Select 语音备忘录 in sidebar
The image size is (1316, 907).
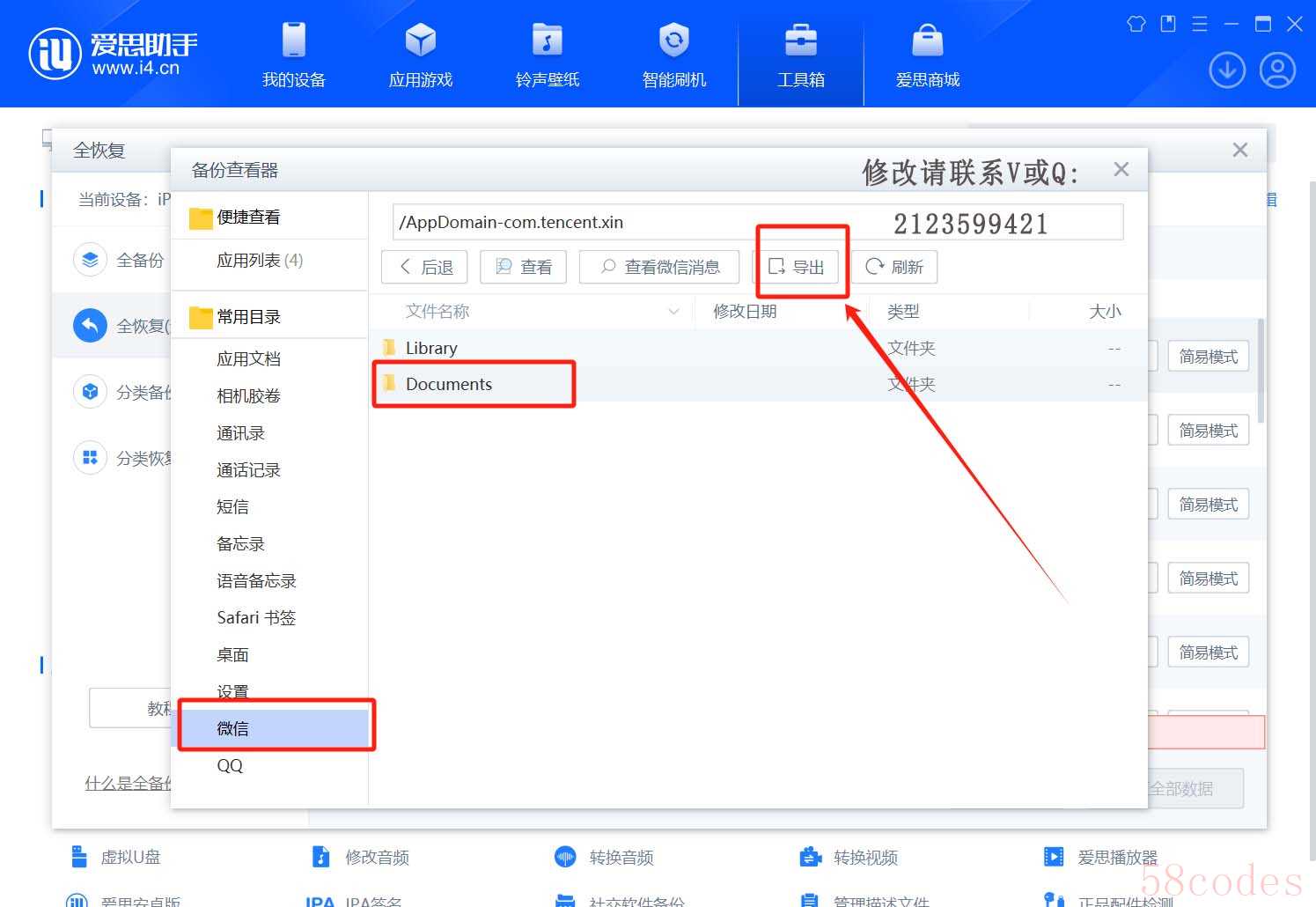pyautogui.click(x=256, y=581)
